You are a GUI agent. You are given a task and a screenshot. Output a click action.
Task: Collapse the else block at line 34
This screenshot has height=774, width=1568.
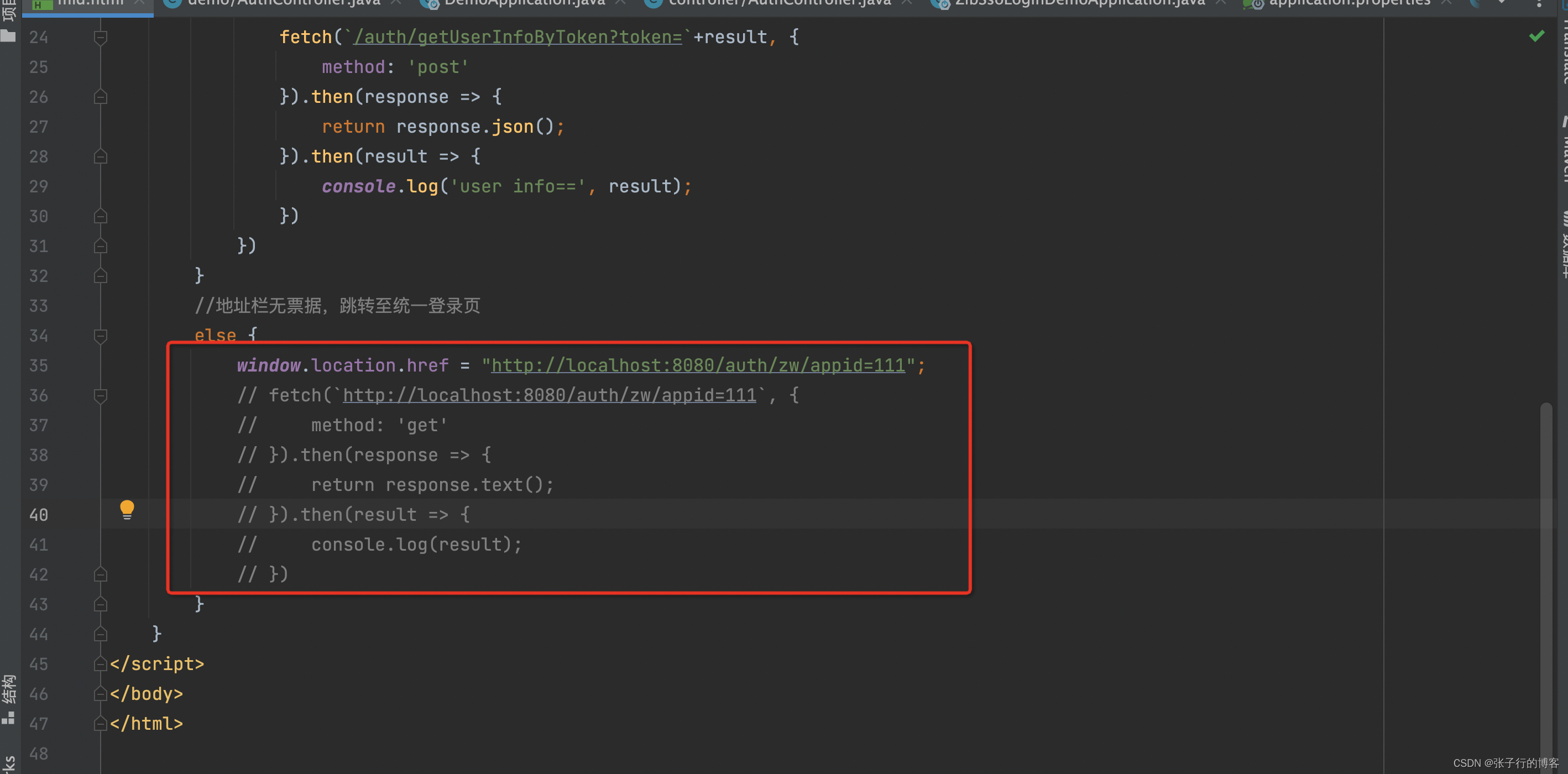101,336
